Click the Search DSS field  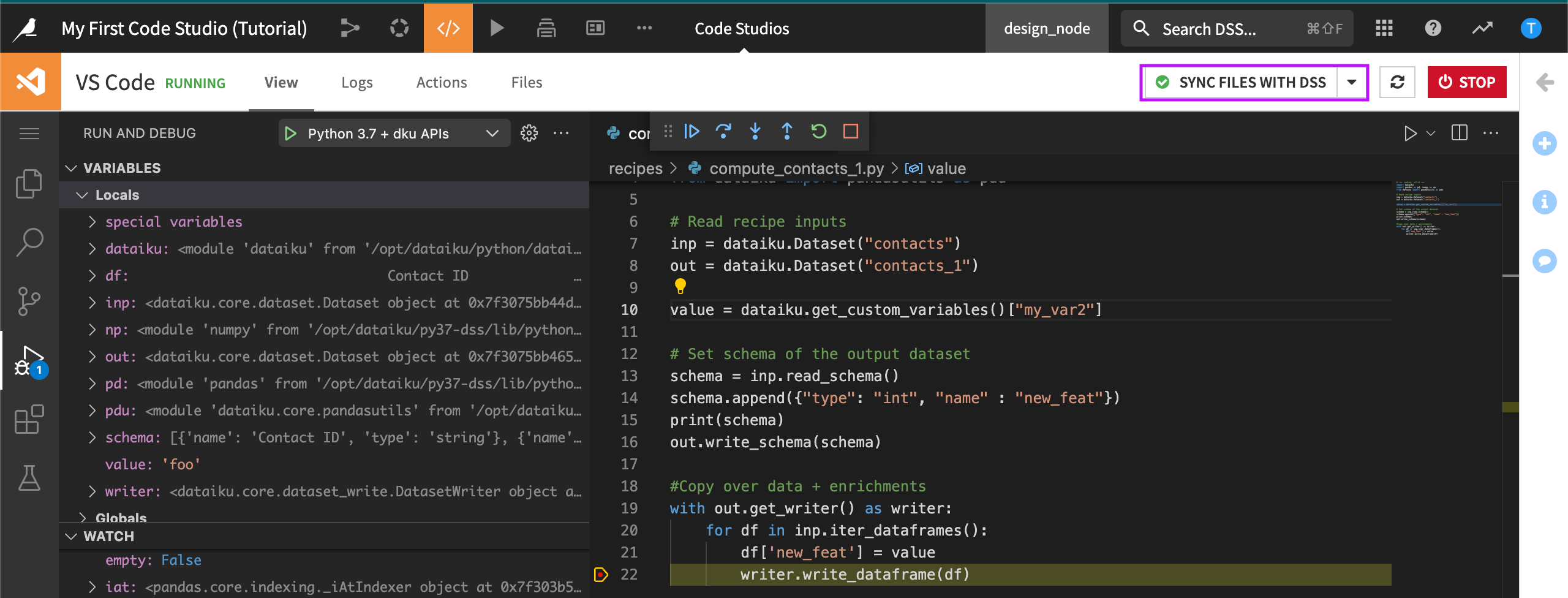click(1237, 28)
